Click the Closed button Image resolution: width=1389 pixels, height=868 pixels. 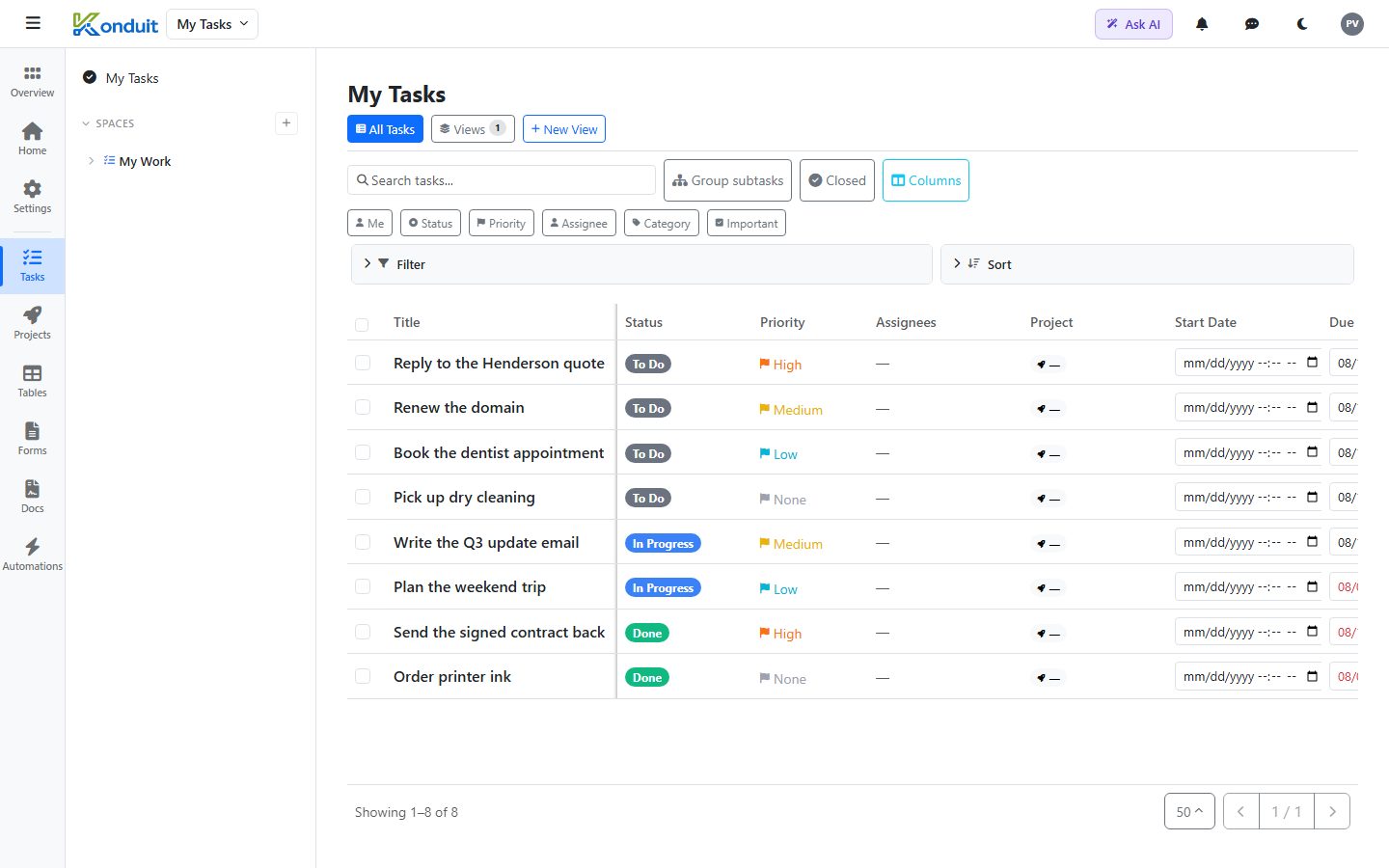click(837, 180)
